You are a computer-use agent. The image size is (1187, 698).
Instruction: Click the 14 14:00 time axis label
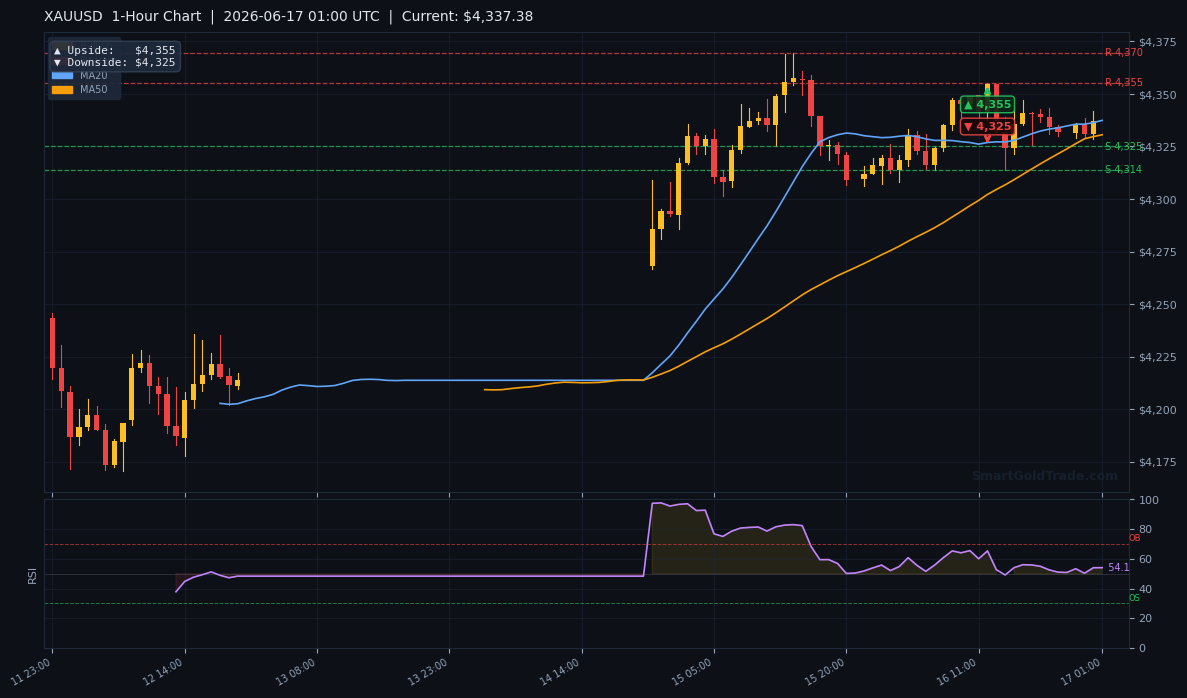tap(560, 672)
